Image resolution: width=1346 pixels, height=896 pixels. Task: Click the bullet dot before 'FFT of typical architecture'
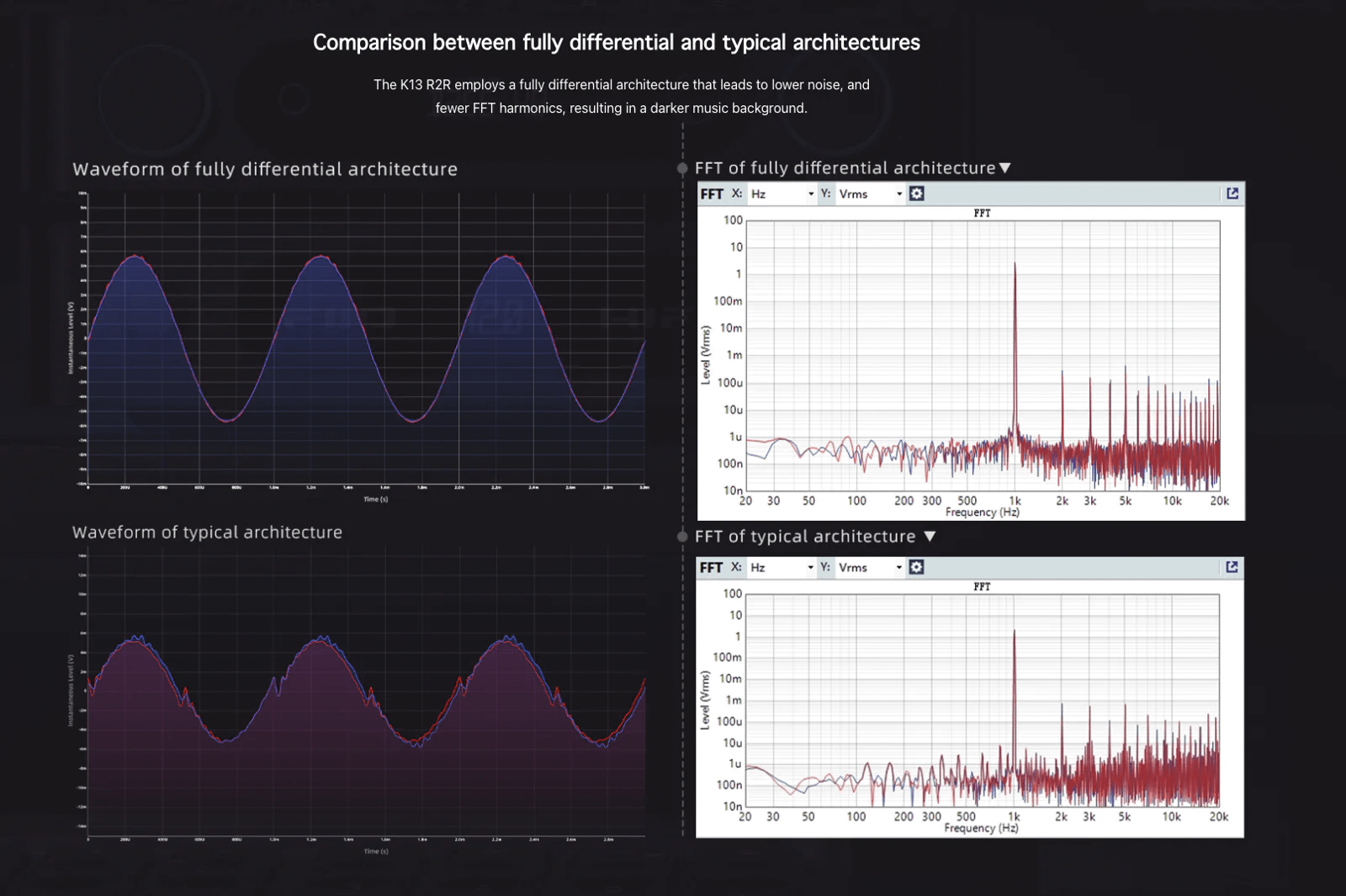pyautogui.click(x=682, y=537)
